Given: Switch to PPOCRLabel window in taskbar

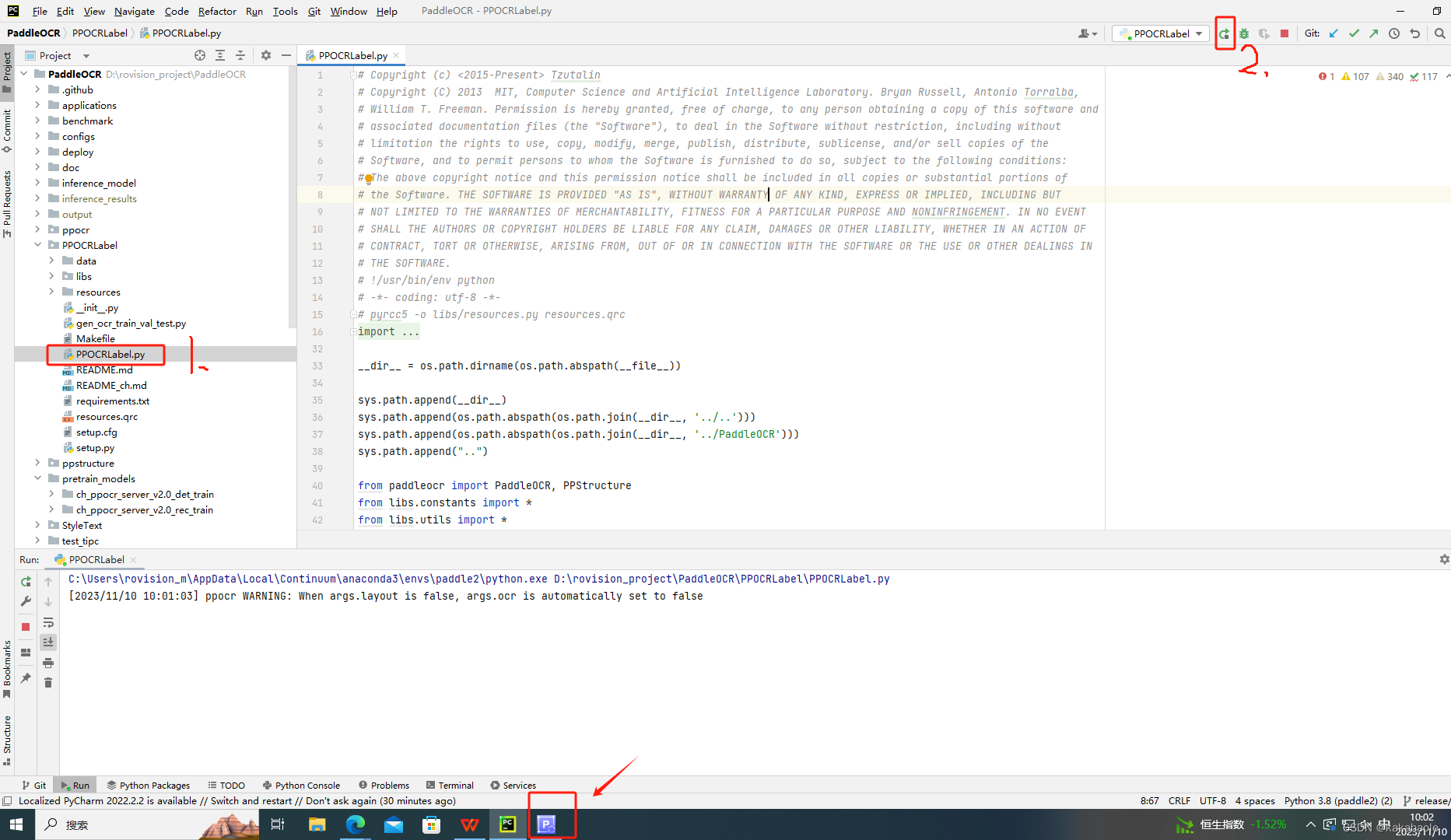Looking at the screenshot, I should 546,824.
